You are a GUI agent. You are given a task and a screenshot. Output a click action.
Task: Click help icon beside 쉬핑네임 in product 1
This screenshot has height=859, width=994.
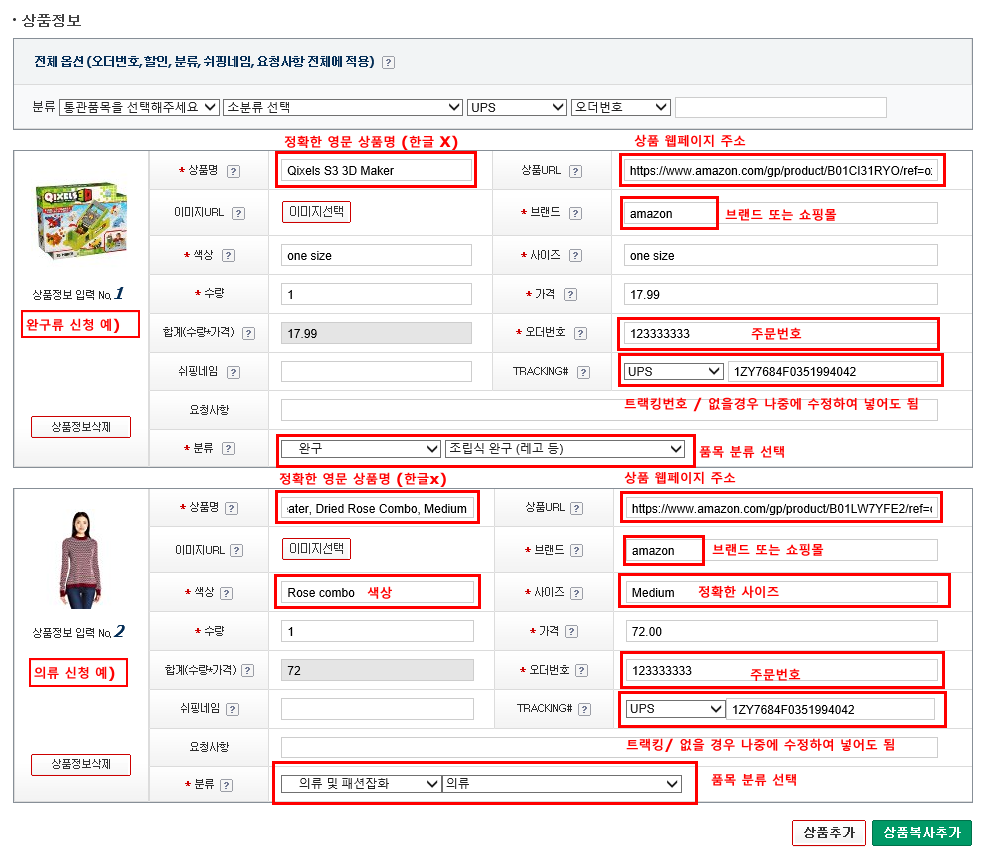click(x=233, y=373)
